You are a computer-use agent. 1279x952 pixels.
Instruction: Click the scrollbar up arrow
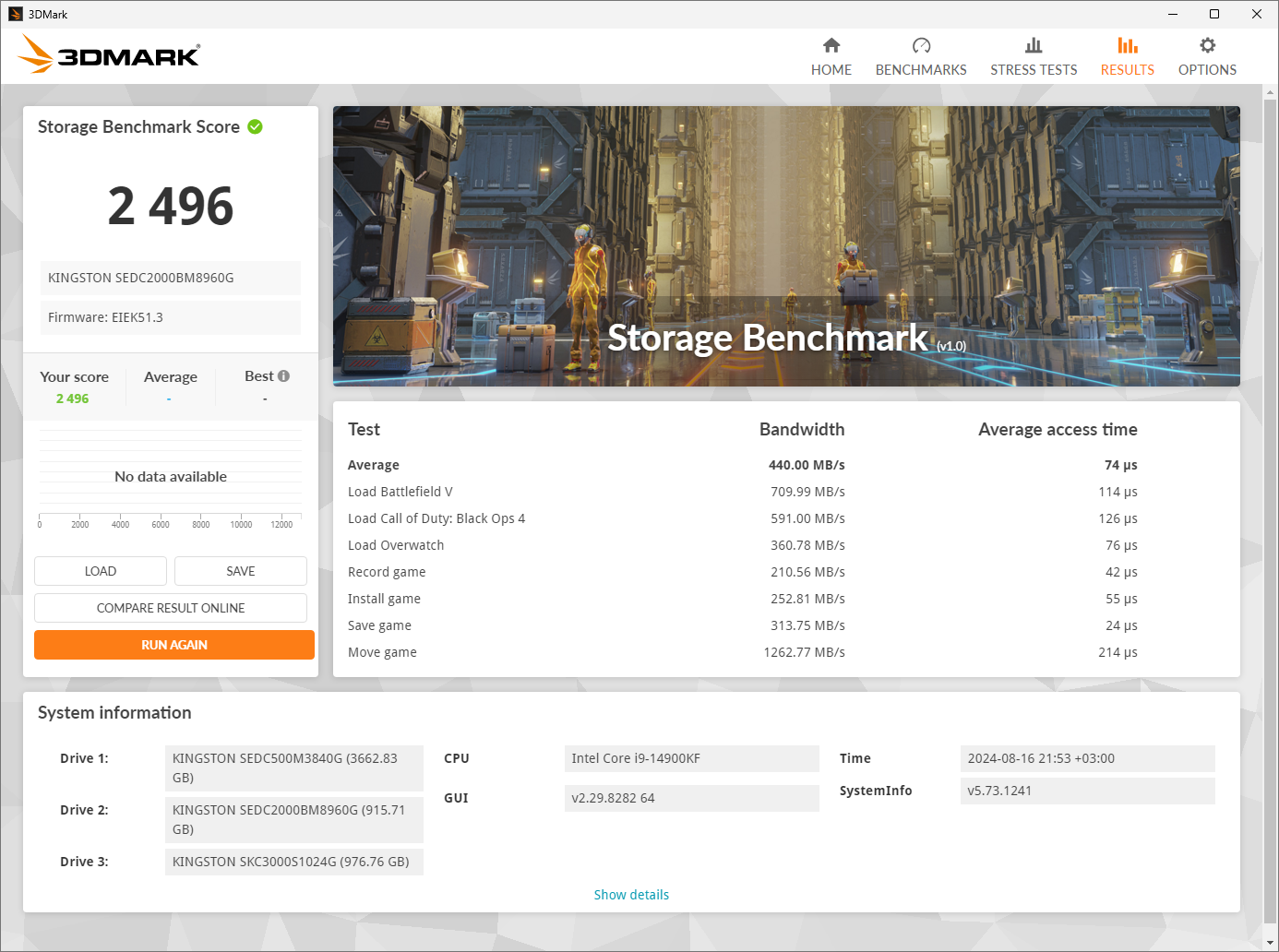pyautogui.click(x=1271, y=92)
